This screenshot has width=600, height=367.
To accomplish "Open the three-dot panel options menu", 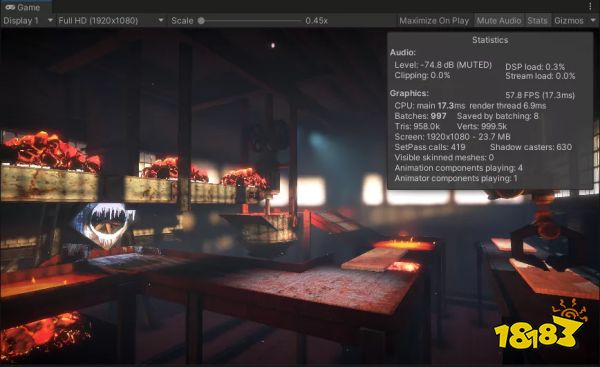I will 590,7.
